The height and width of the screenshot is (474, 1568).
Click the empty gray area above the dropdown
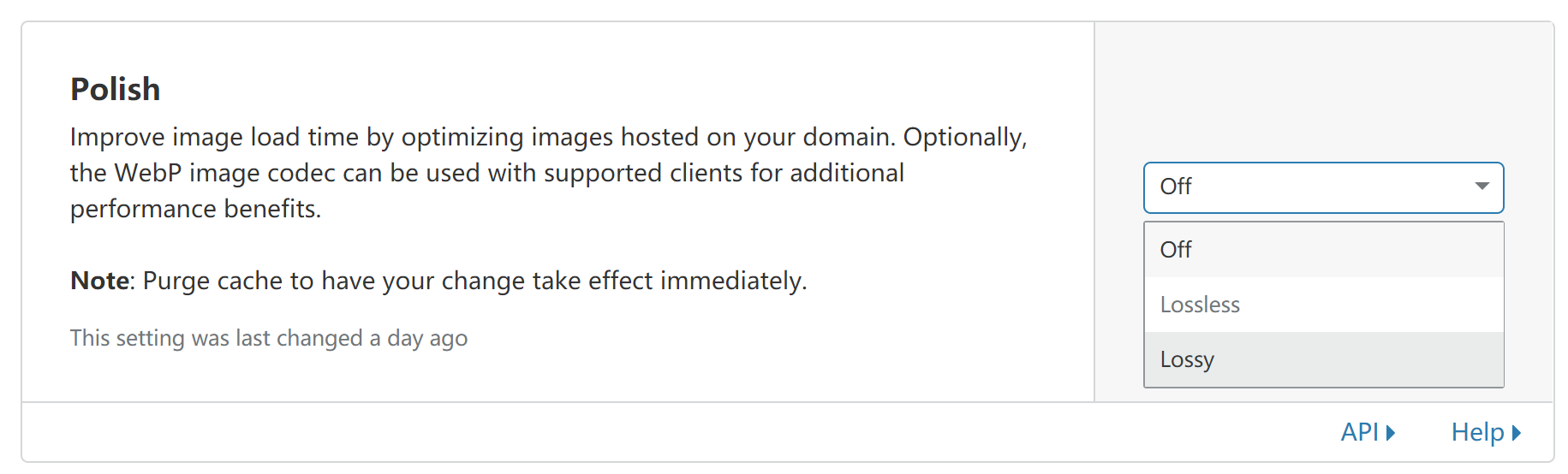click(1323, 90)
